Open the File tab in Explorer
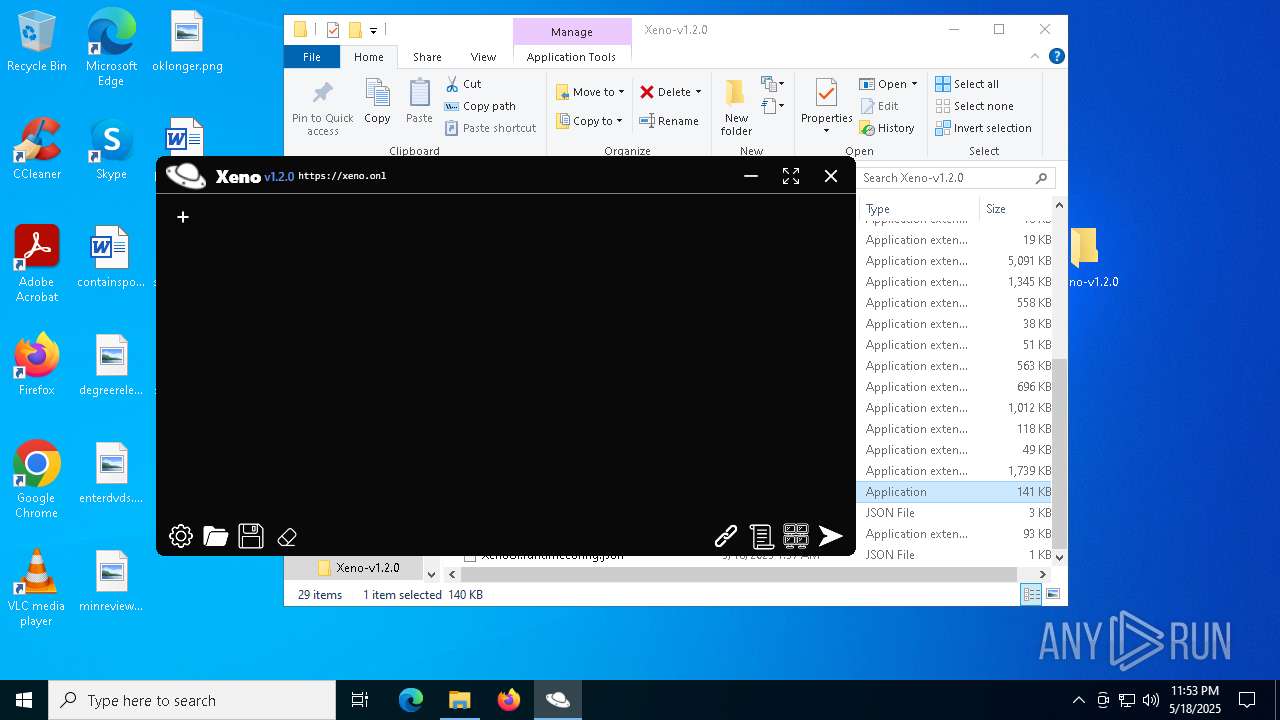The width and height of the screenshot is (1280, 720). point(312,57)
